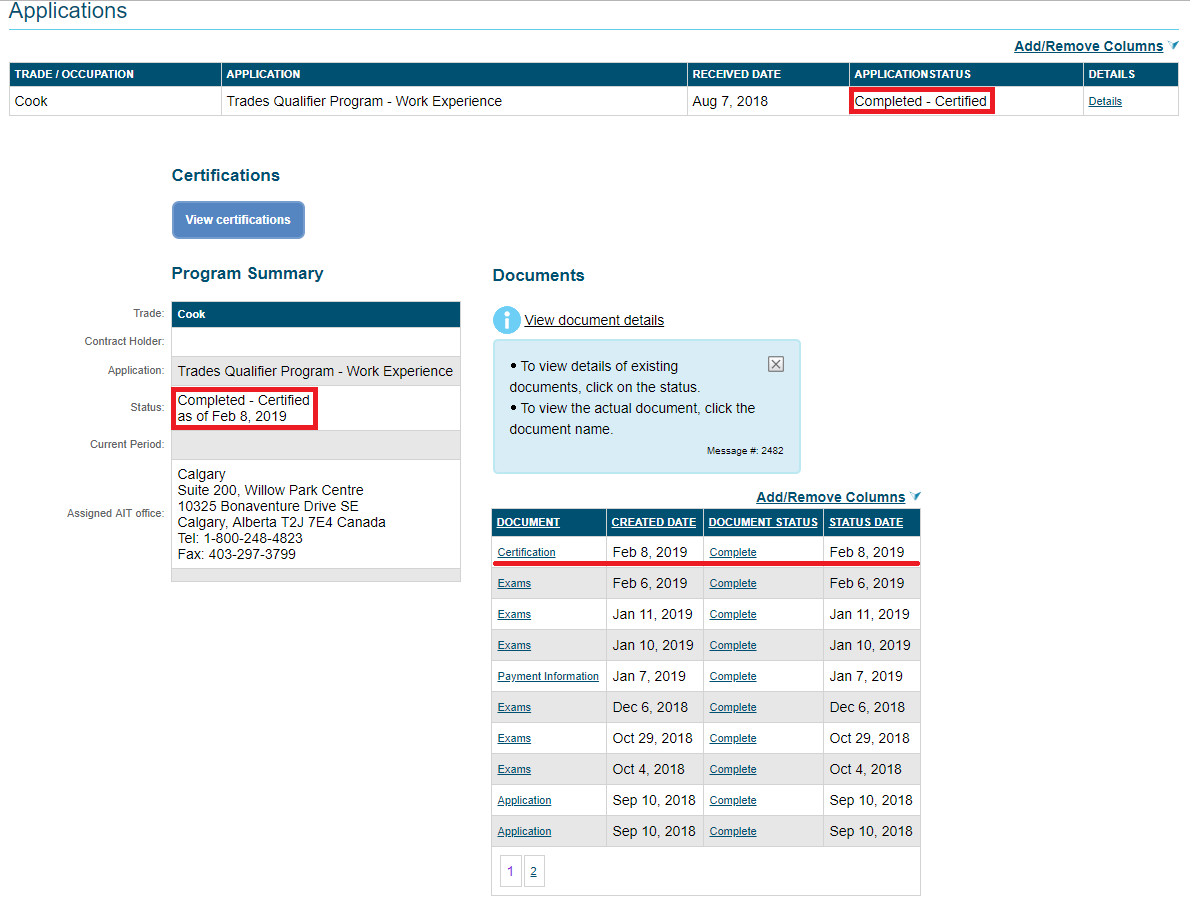Open the Add/Remove Columns link above the Documents table
Image resolution: width=1190 pixels, height=904 pixels.
(x=830, y=497)
